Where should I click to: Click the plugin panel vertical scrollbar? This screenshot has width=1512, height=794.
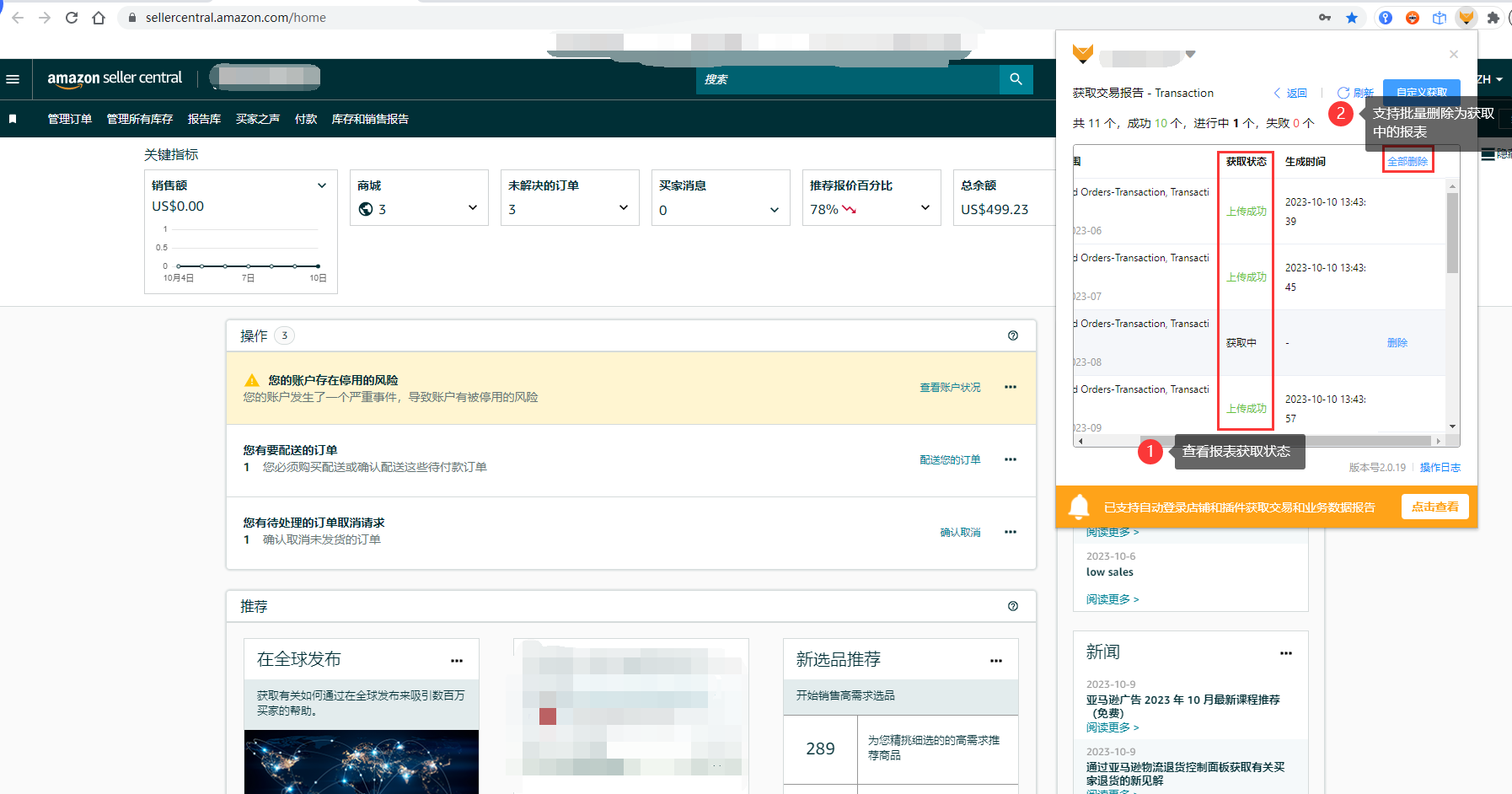point(1452,233)
